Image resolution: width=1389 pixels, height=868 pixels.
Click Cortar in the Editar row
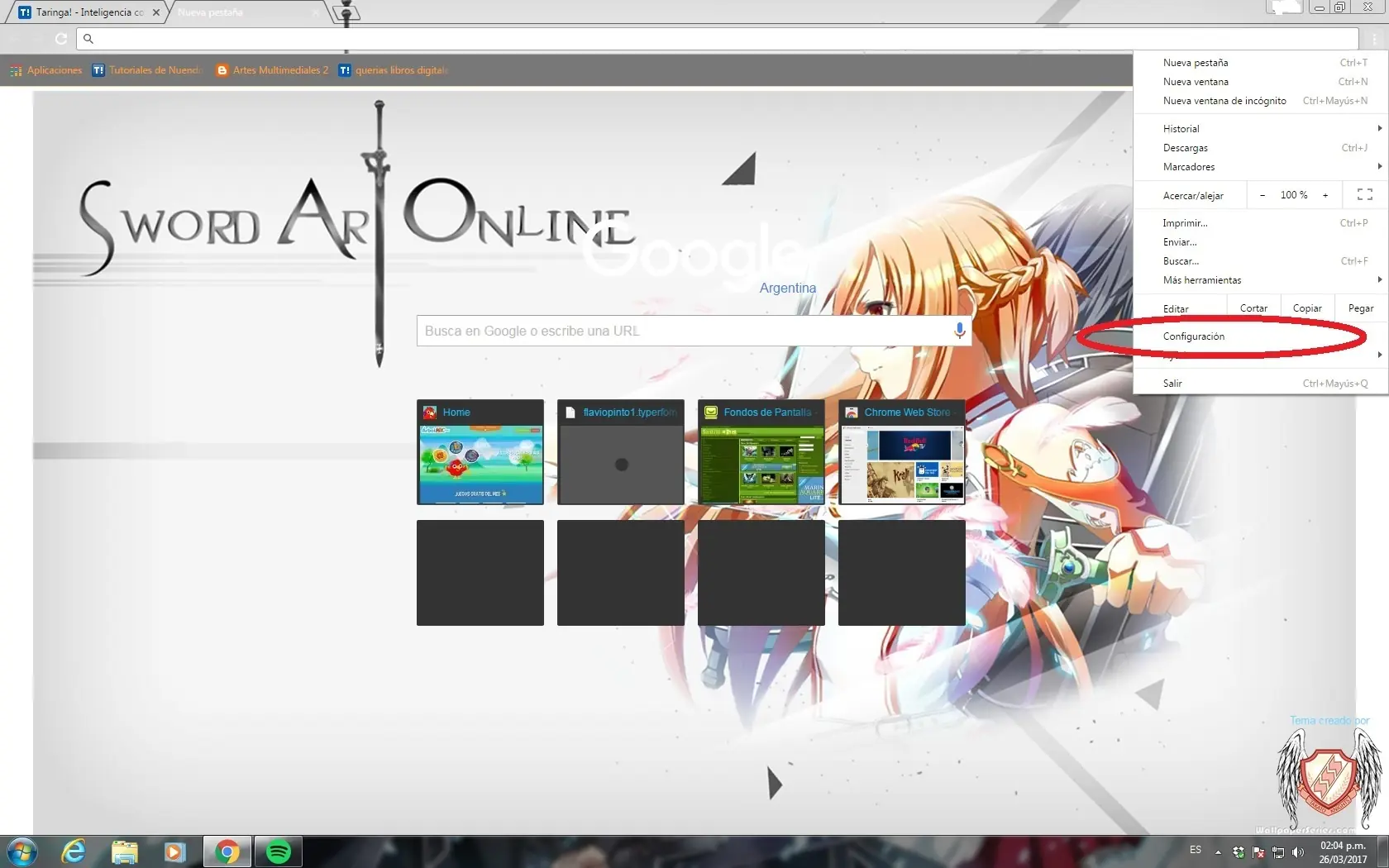pos(1253,308)
